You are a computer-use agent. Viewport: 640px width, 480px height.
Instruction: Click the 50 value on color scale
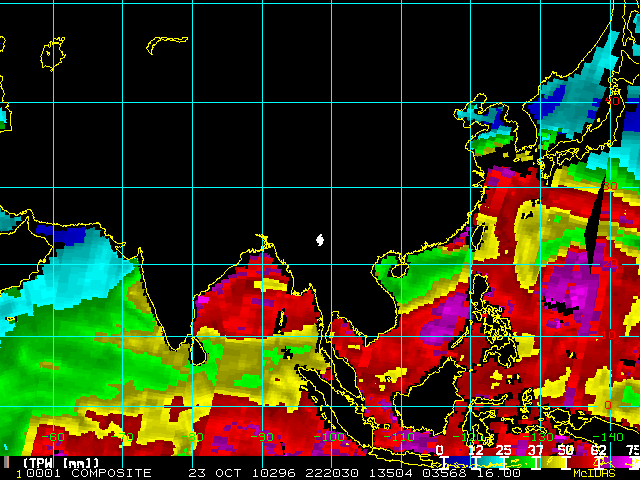(x=566, y=451)
